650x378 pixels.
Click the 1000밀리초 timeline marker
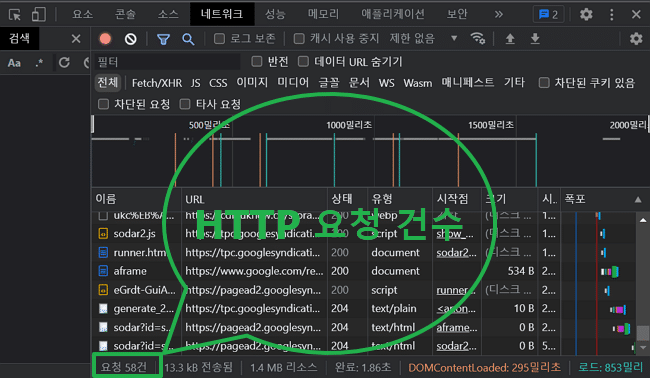pos(349,125)
